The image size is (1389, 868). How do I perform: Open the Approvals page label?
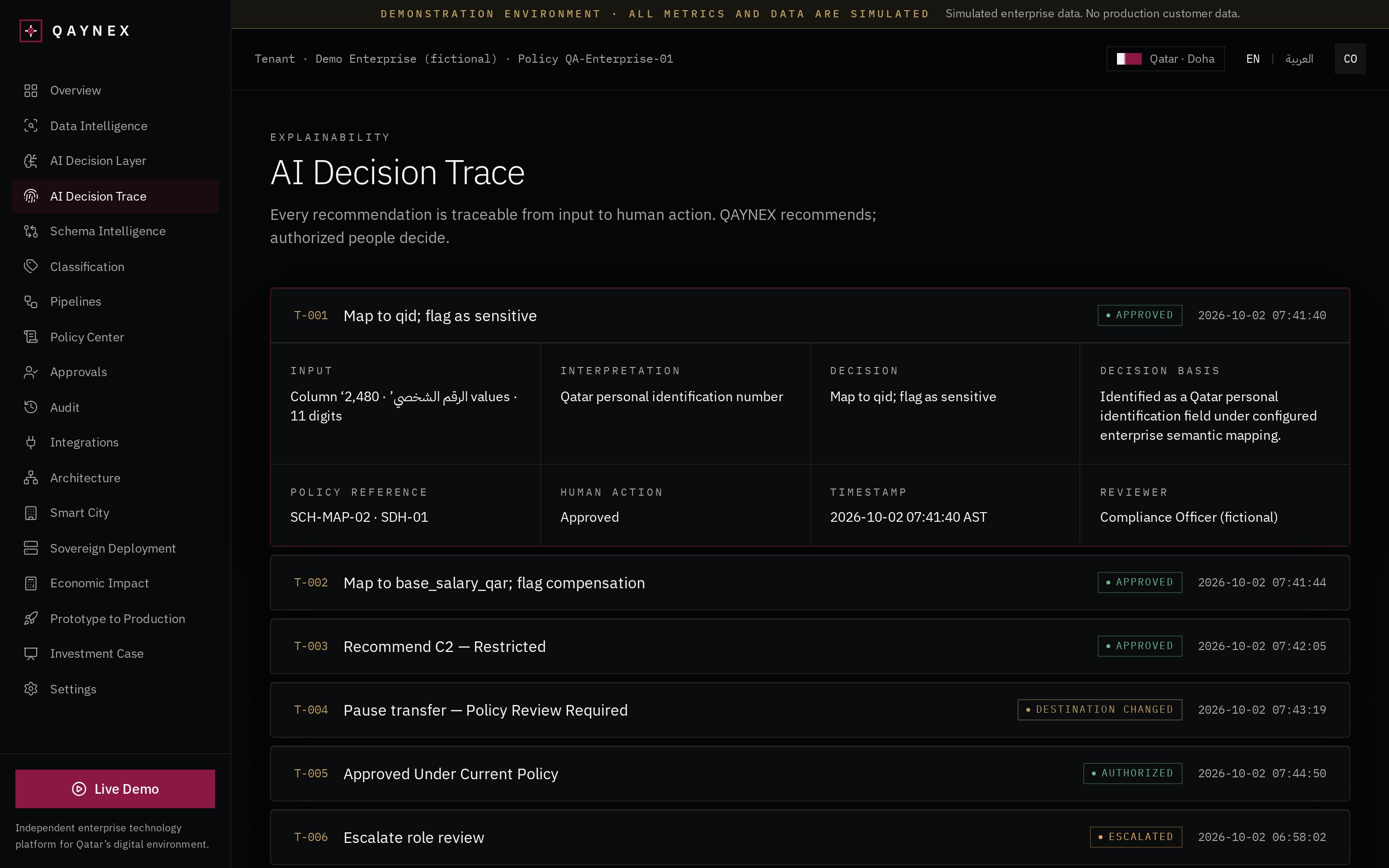(78, 372)
